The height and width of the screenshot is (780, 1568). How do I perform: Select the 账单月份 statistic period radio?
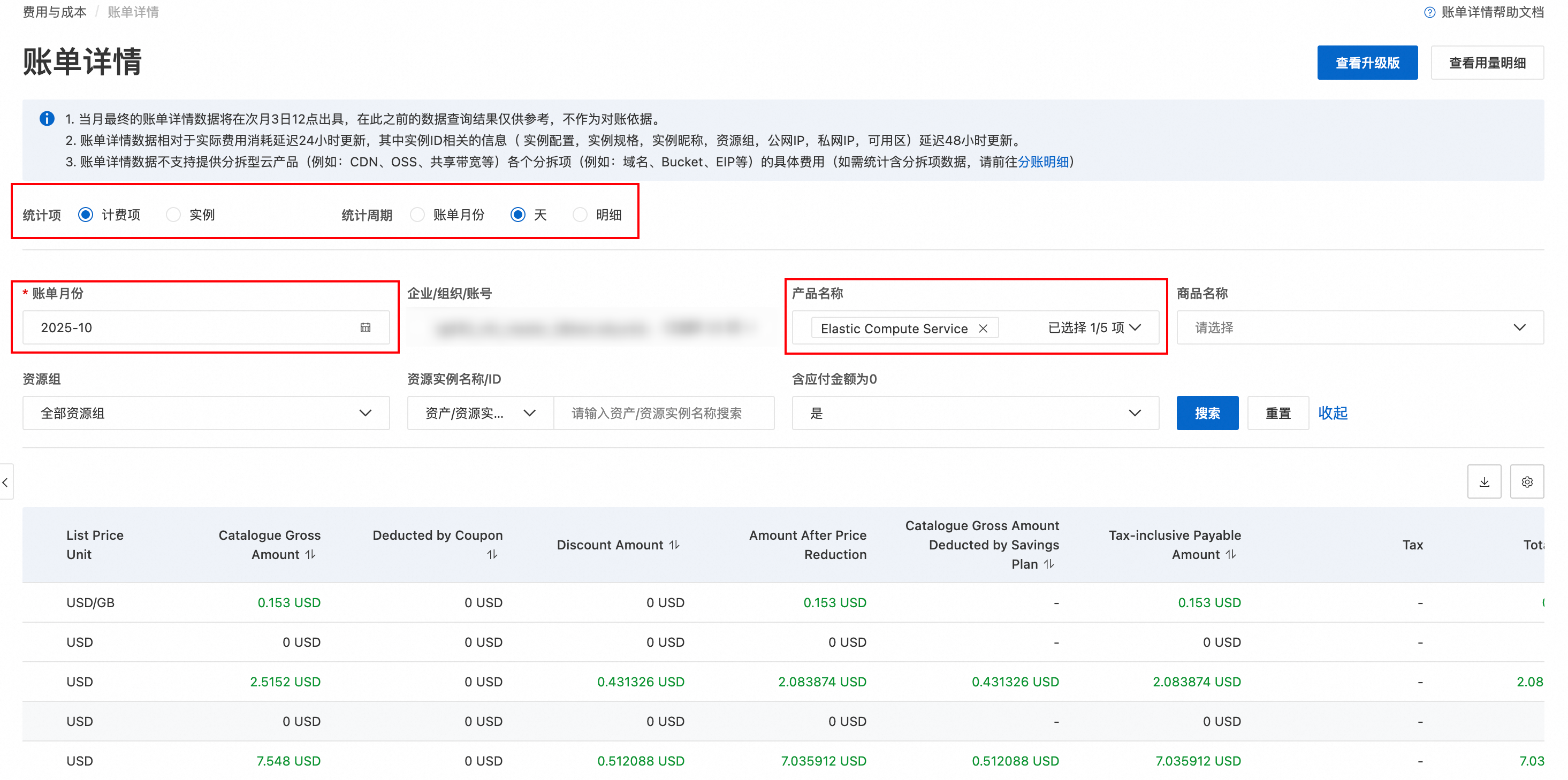tap(417, 215)
